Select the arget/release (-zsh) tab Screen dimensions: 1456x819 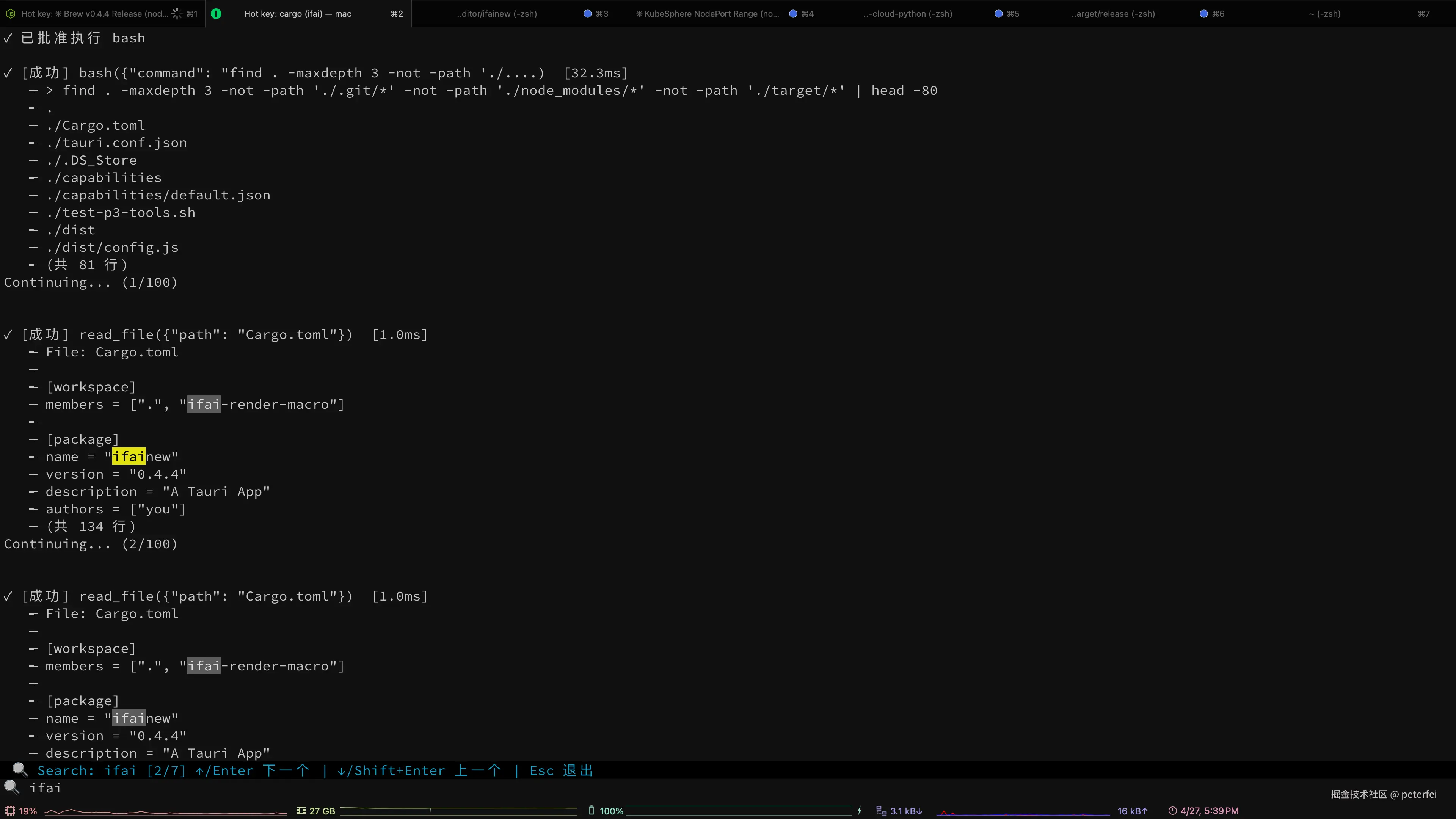[1112, 14]
